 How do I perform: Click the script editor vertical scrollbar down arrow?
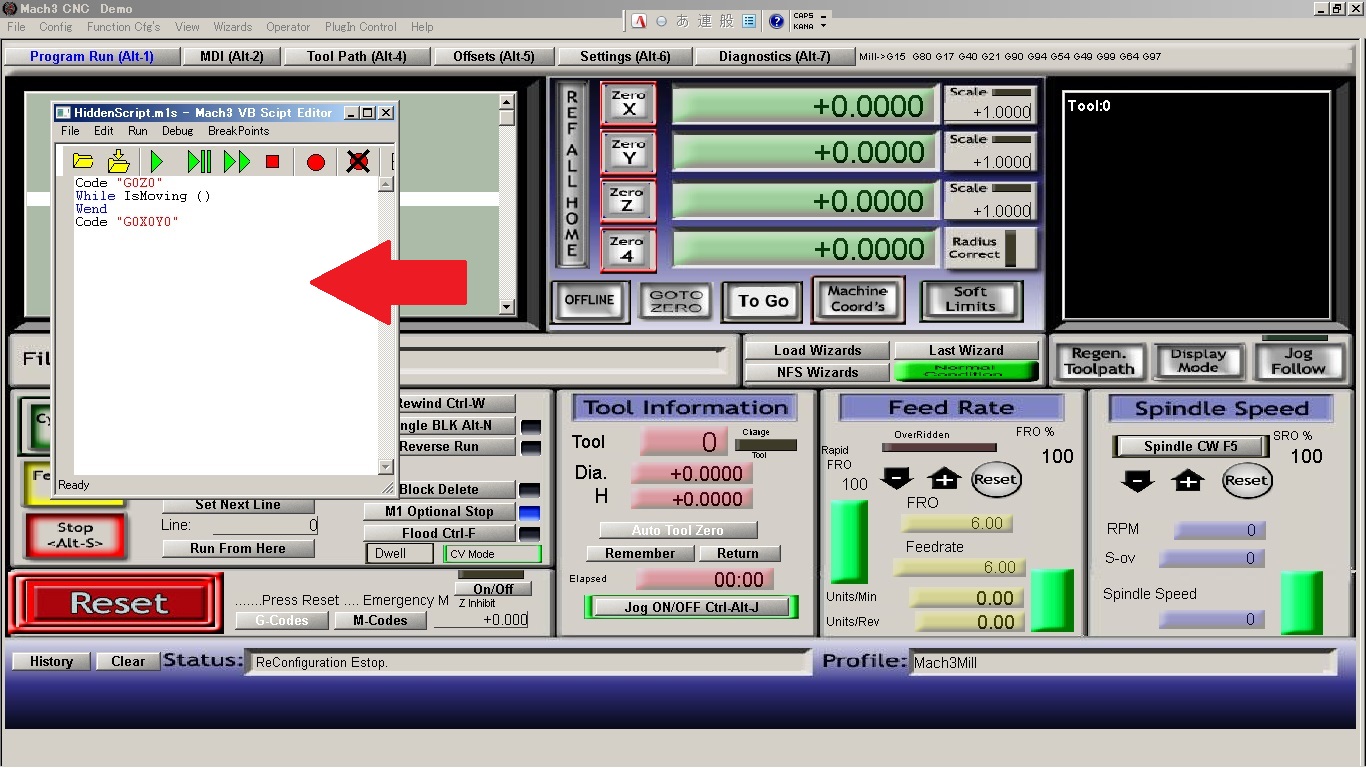[386, 467]
